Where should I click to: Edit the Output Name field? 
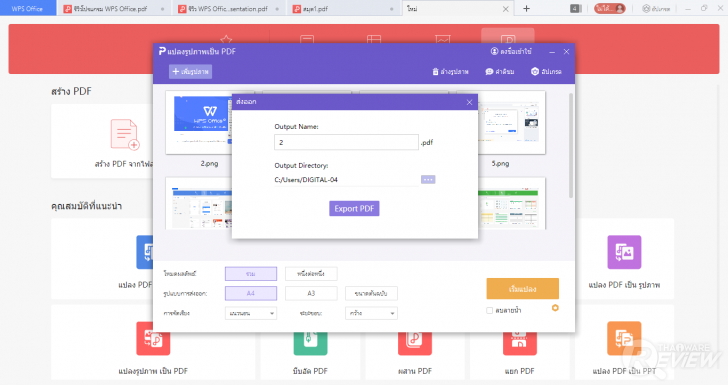(346, 142)
